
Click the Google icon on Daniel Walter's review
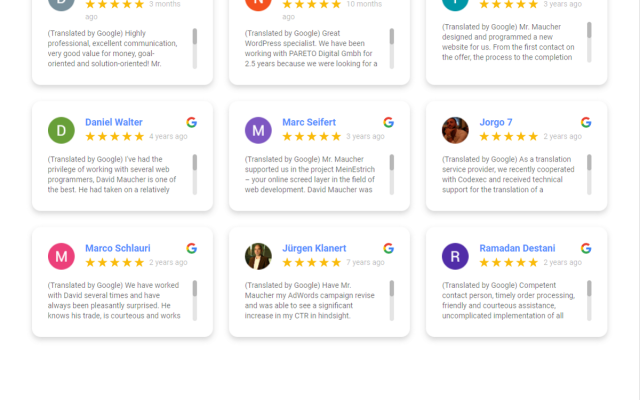pos(191,122)
